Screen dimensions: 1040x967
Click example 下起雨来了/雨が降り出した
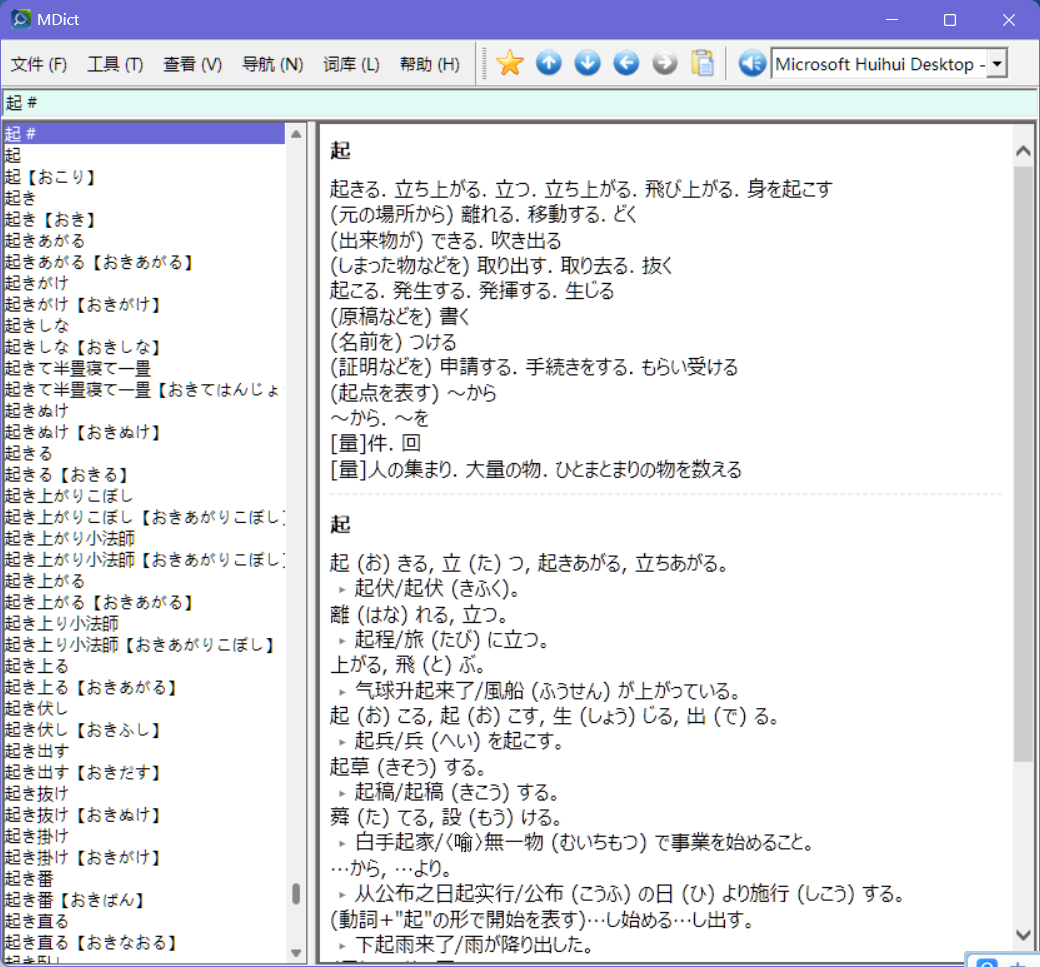click(474, 944)
